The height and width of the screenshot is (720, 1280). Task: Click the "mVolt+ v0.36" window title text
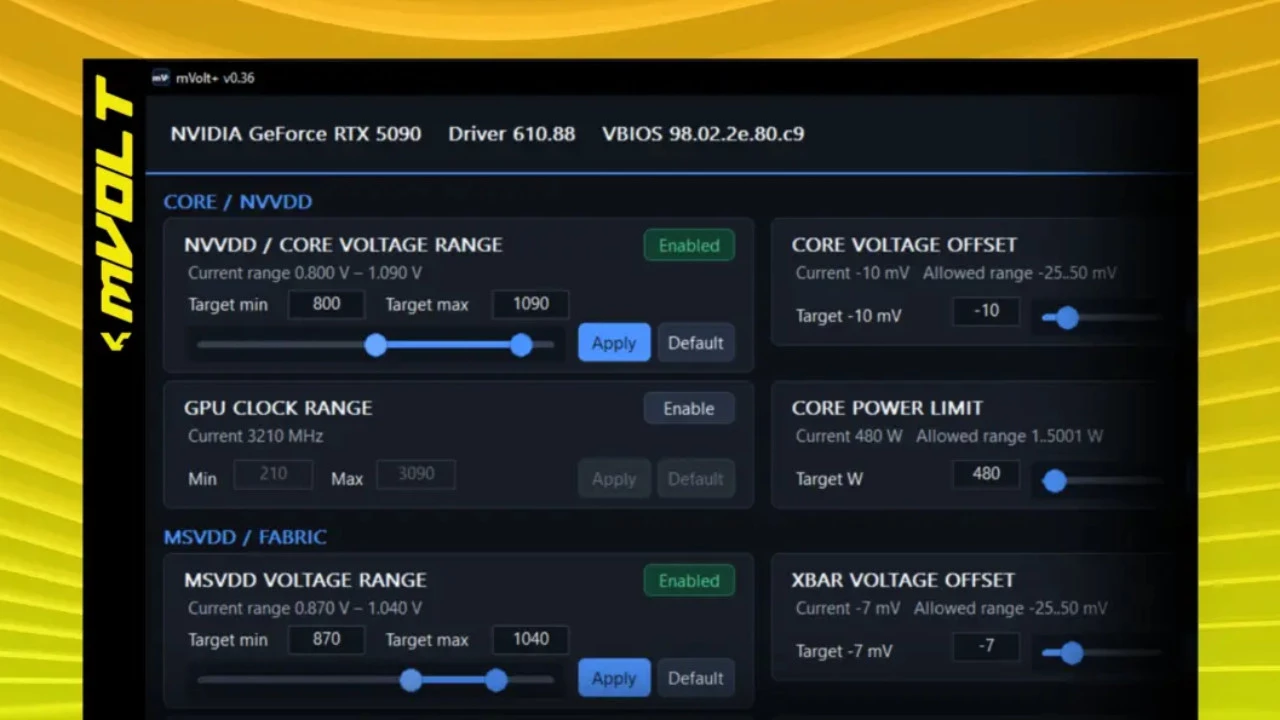coord(215,78)
